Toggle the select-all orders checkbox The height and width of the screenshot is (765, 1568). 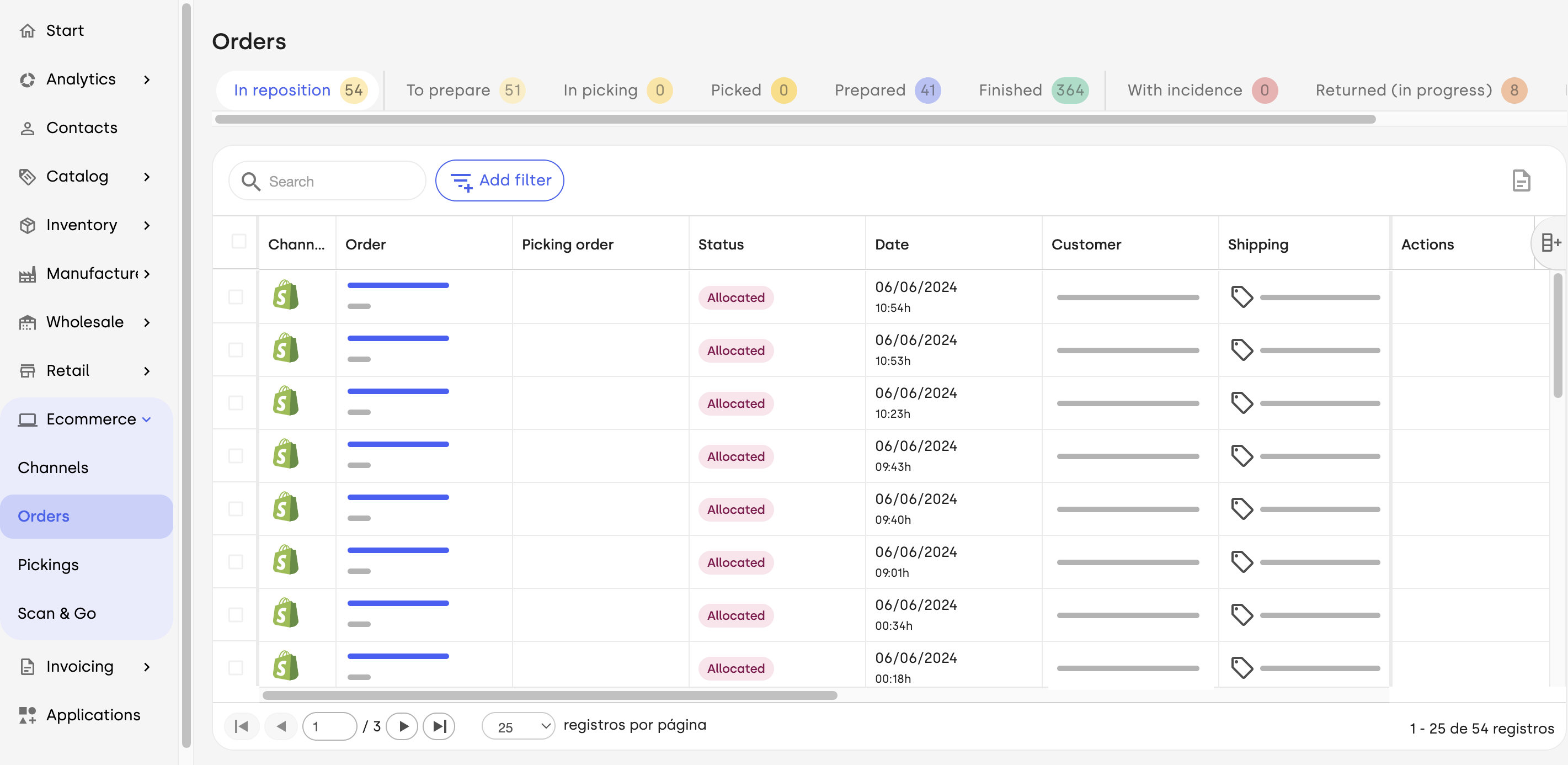[239, 242]
